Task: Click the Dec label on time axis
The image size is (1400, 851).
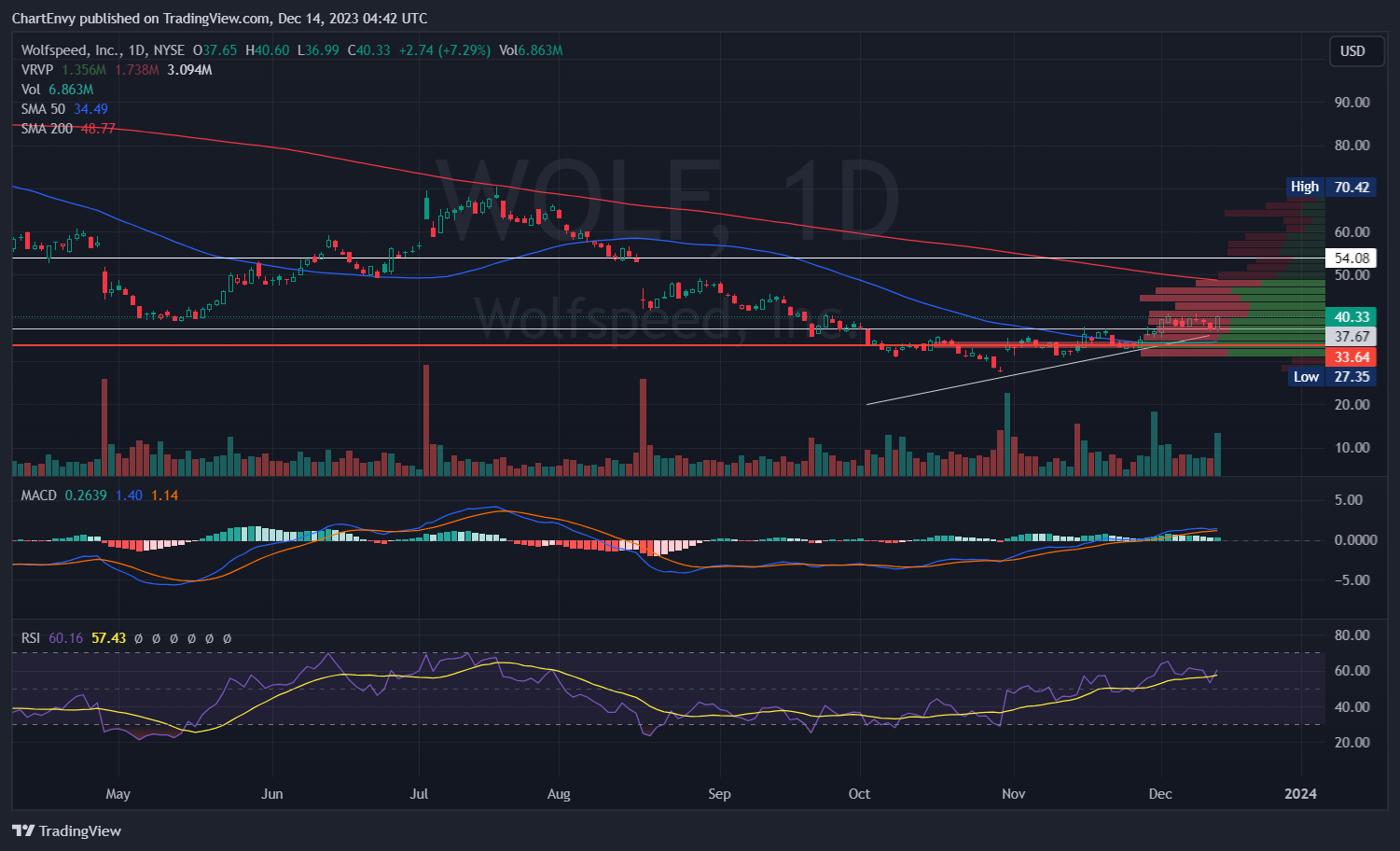Action: pos(1159,794)
